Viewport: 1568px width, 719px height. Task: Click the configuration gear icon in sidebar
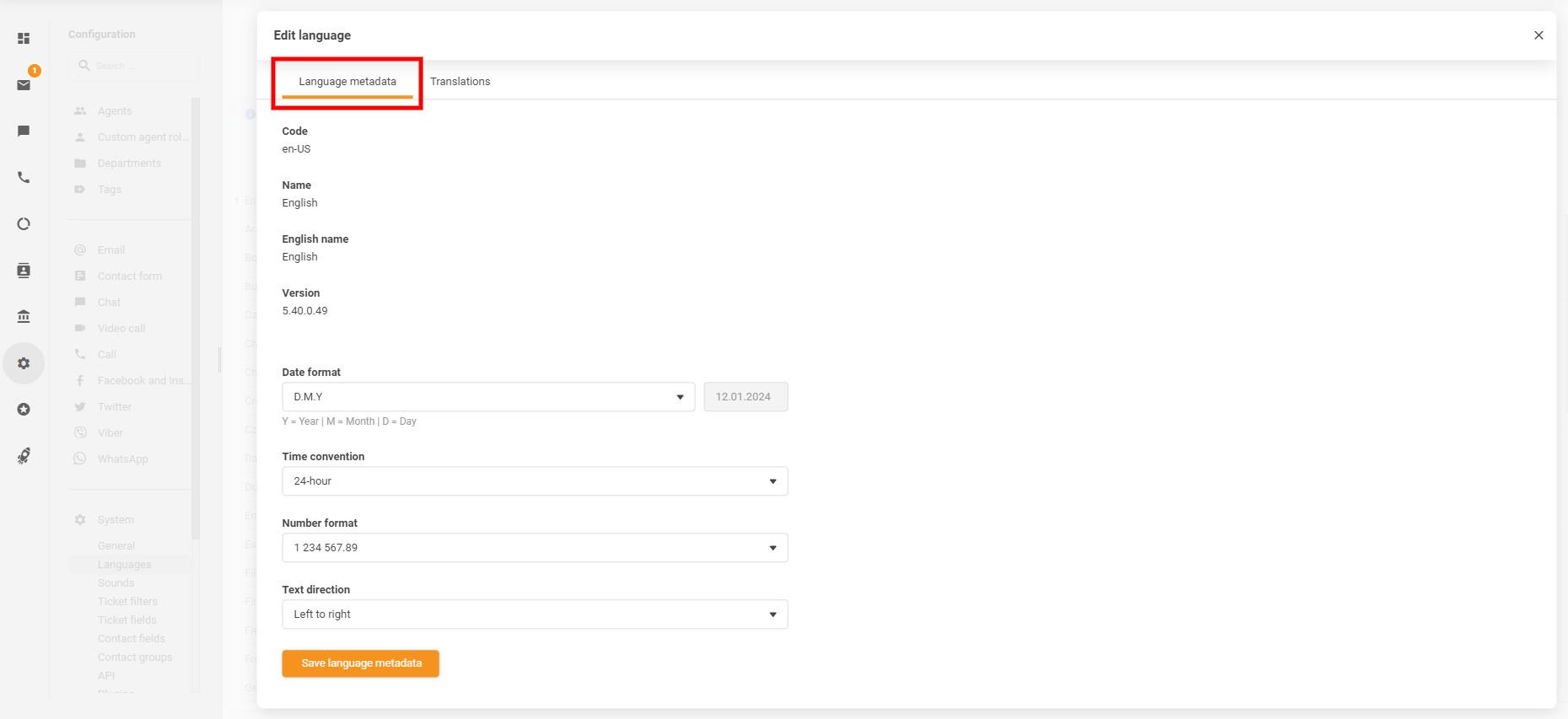click(24, 363)
